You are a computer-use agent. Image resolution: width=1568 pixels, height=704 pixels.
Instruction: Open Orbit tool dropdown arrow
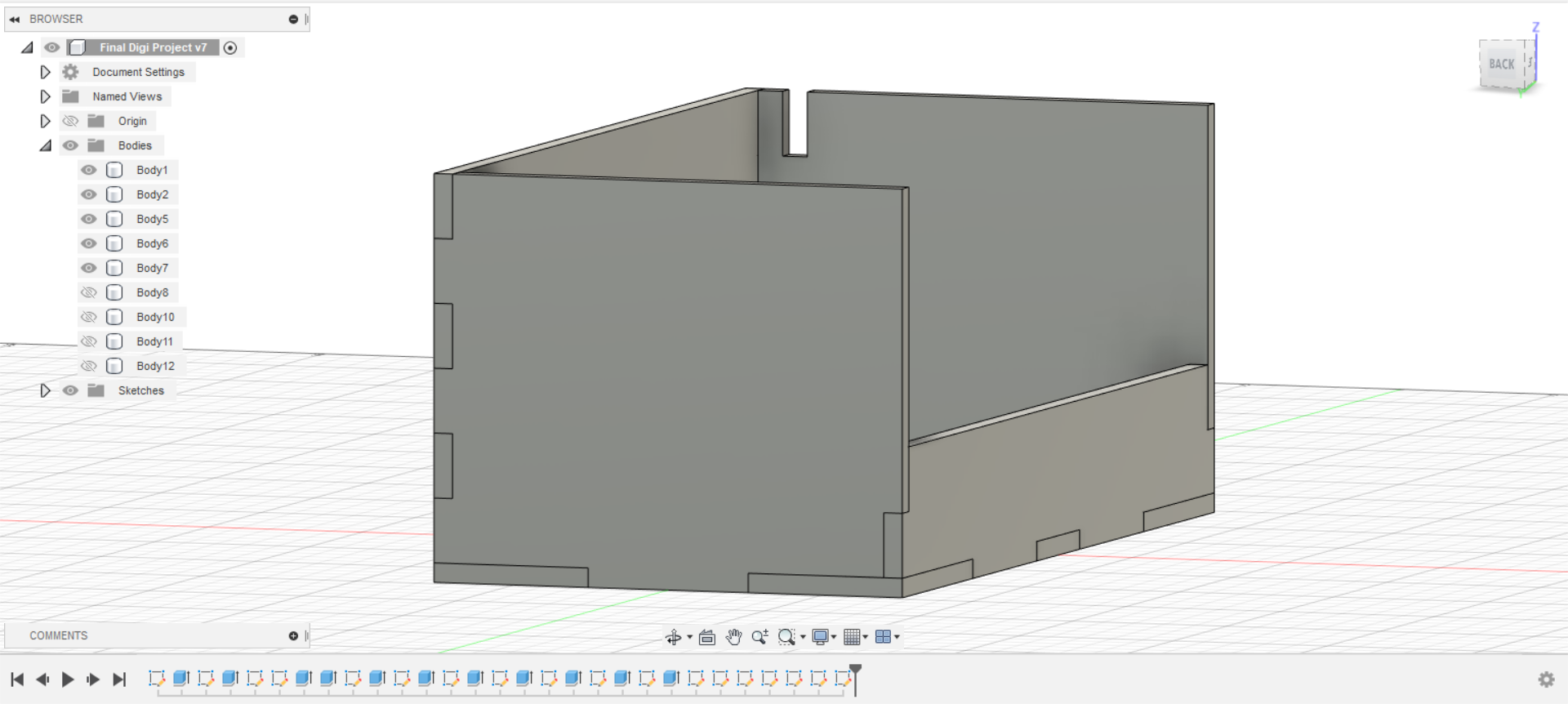click(x=689, y=637)
